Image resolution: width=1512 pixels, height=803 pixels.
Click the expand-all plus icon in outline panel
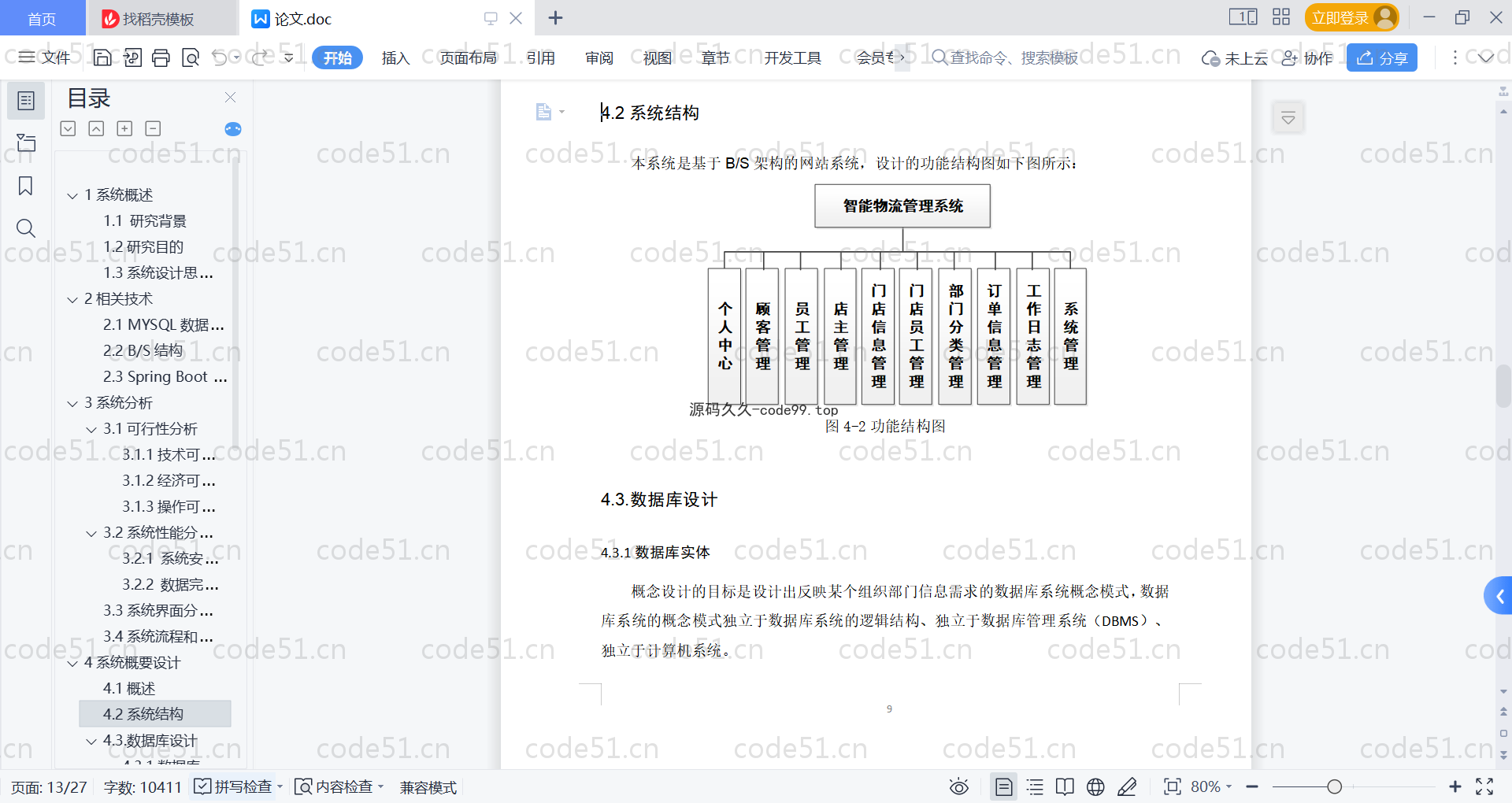click(124, 128)
